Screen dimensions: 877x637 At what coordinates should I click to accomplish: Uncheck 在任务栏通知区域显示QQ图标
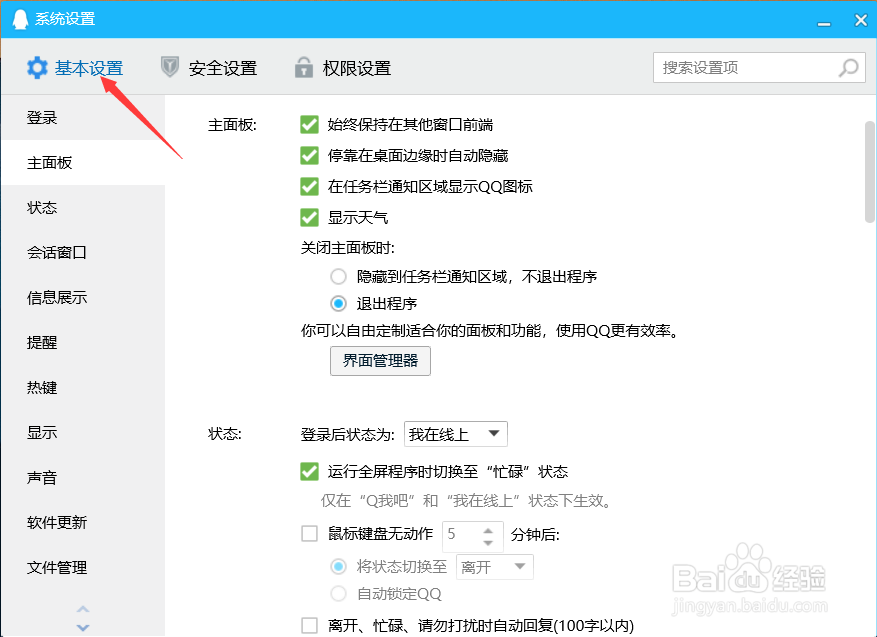pos(309,186)
